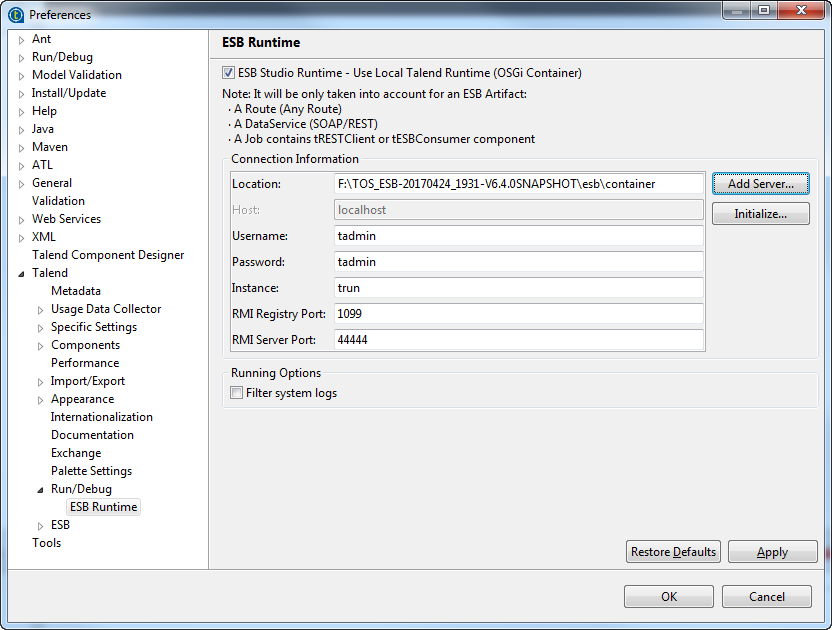This screenshot has width=832, height=630.
Task: Open the Maven preferences item
Action: click(x=50, y=147)
